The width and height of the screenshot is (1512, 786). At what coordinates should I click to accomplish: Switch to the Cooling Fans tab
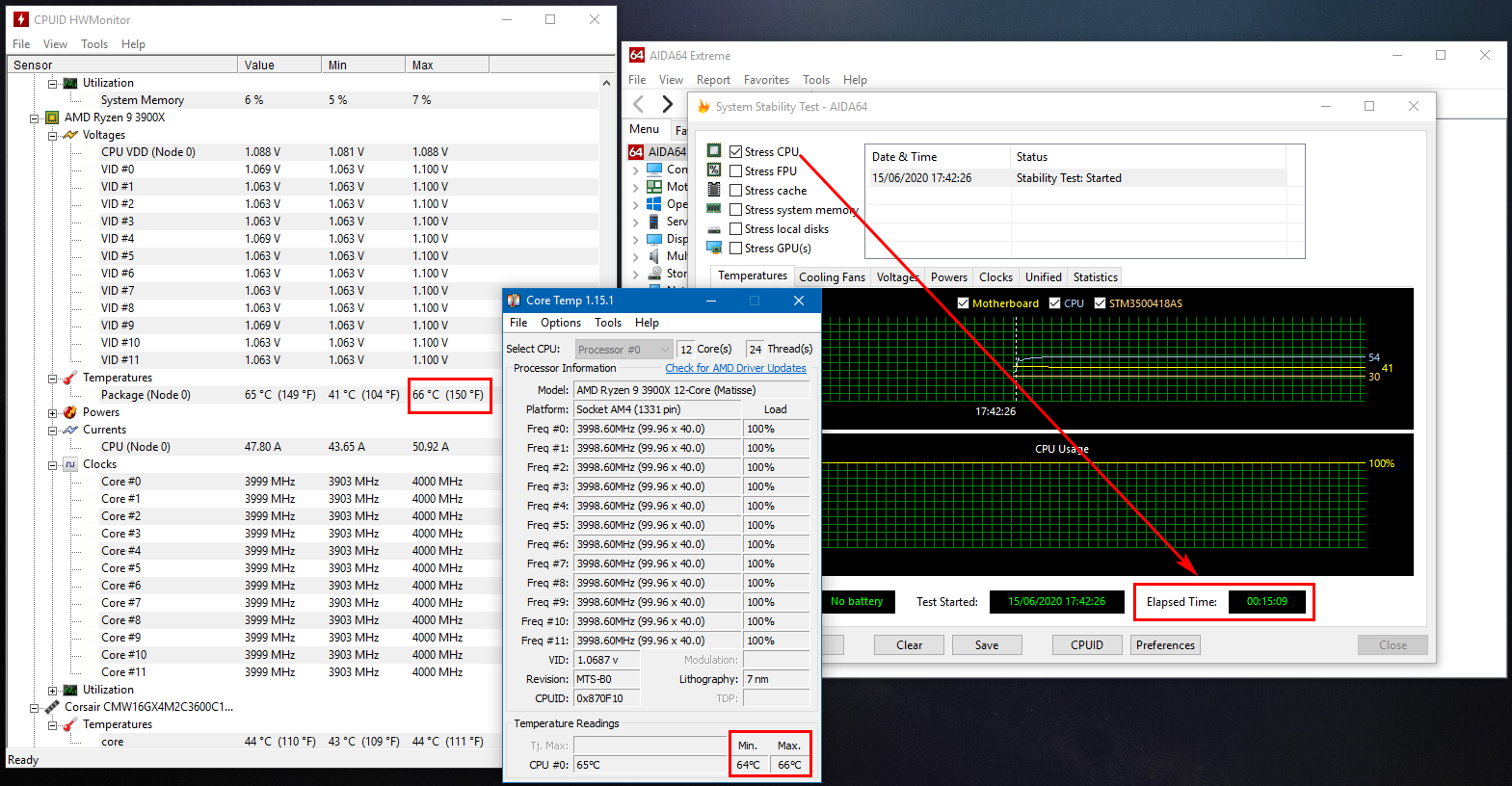(832, 277)
